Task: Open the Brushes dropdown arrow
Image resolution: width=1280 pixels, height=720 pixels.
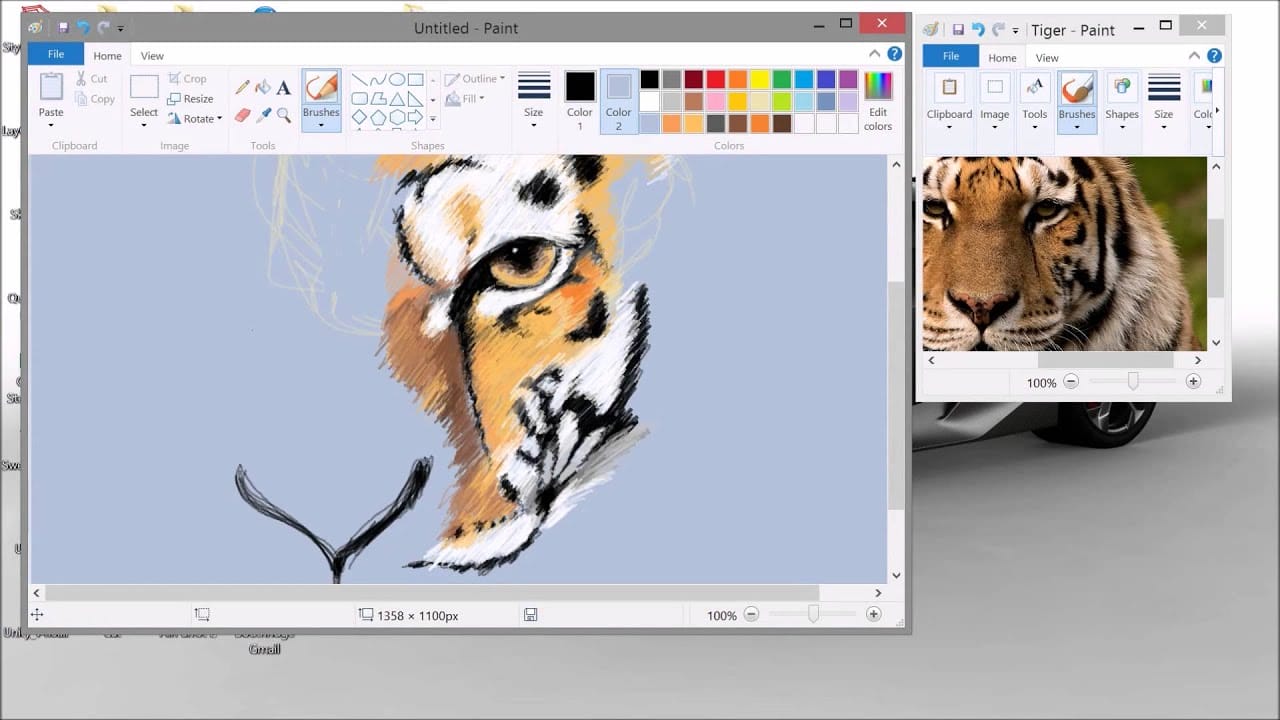Action: pyautogui.click(x=321, y=124)
